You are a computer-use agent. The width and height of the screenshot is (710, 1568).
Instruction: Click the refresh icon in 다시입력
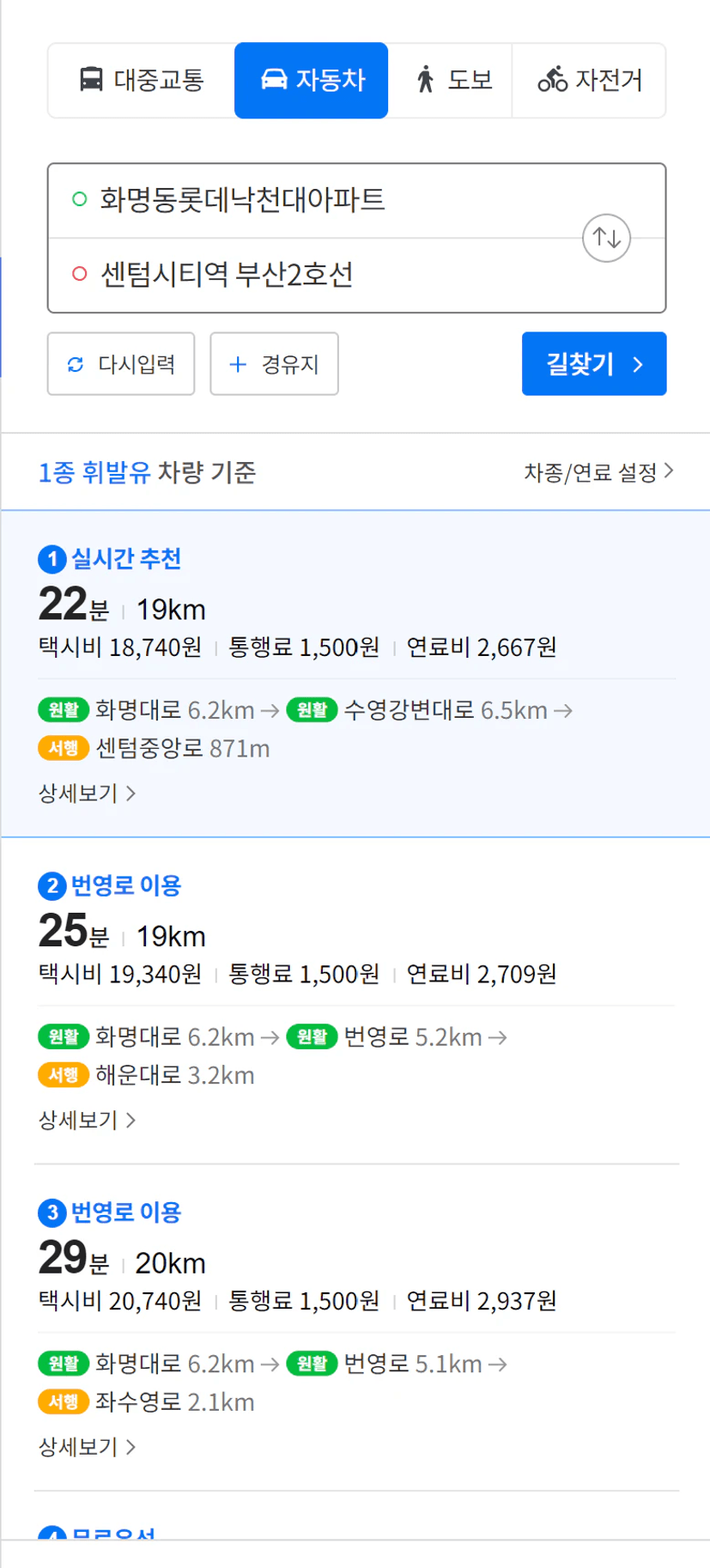pos(76,364)
